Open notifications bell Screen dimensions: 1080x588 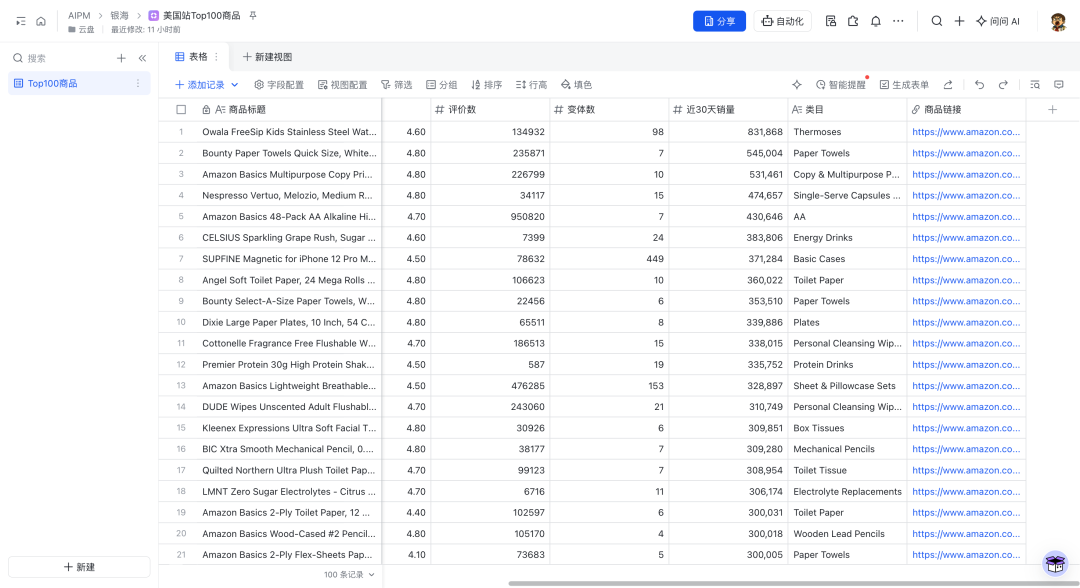[x=875, y=21]
